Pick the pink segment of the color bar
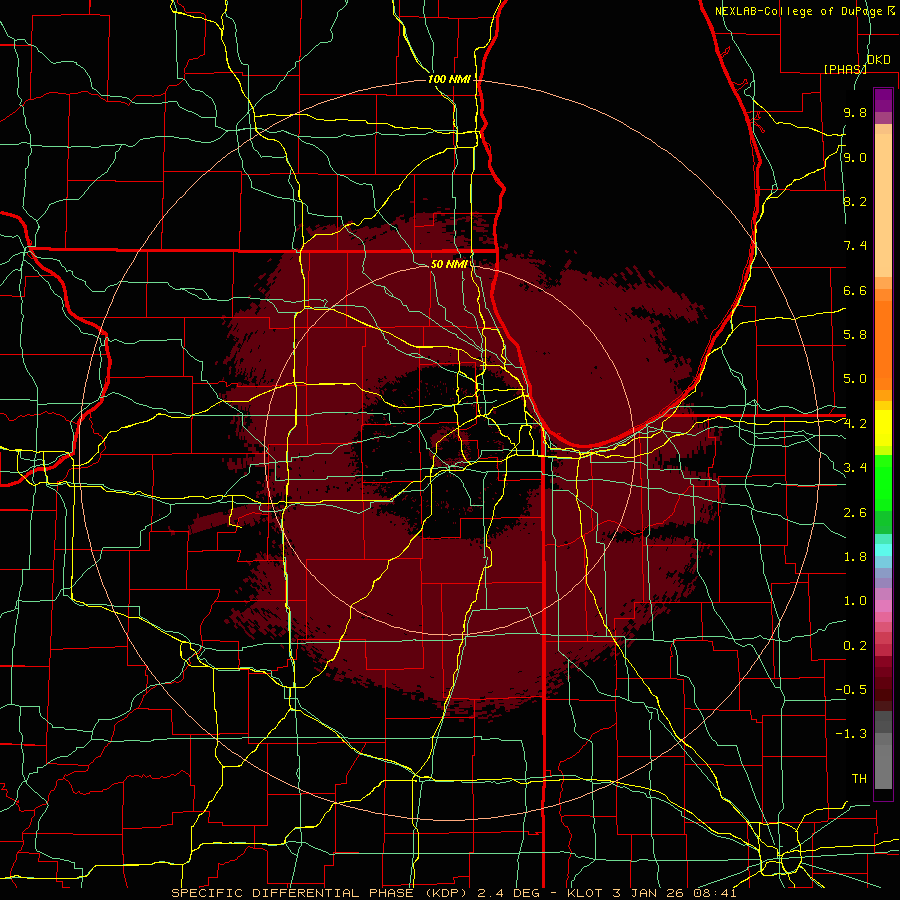The image size is (900, 900). [883, 606]
